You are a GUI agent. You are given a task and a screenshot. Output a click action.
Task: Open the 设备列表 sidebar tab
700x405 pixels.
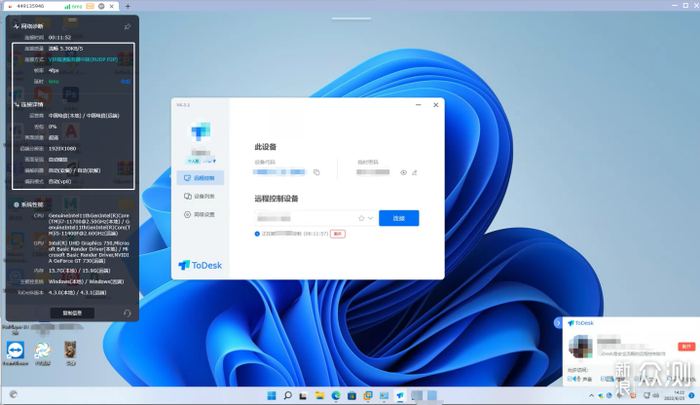200,196
